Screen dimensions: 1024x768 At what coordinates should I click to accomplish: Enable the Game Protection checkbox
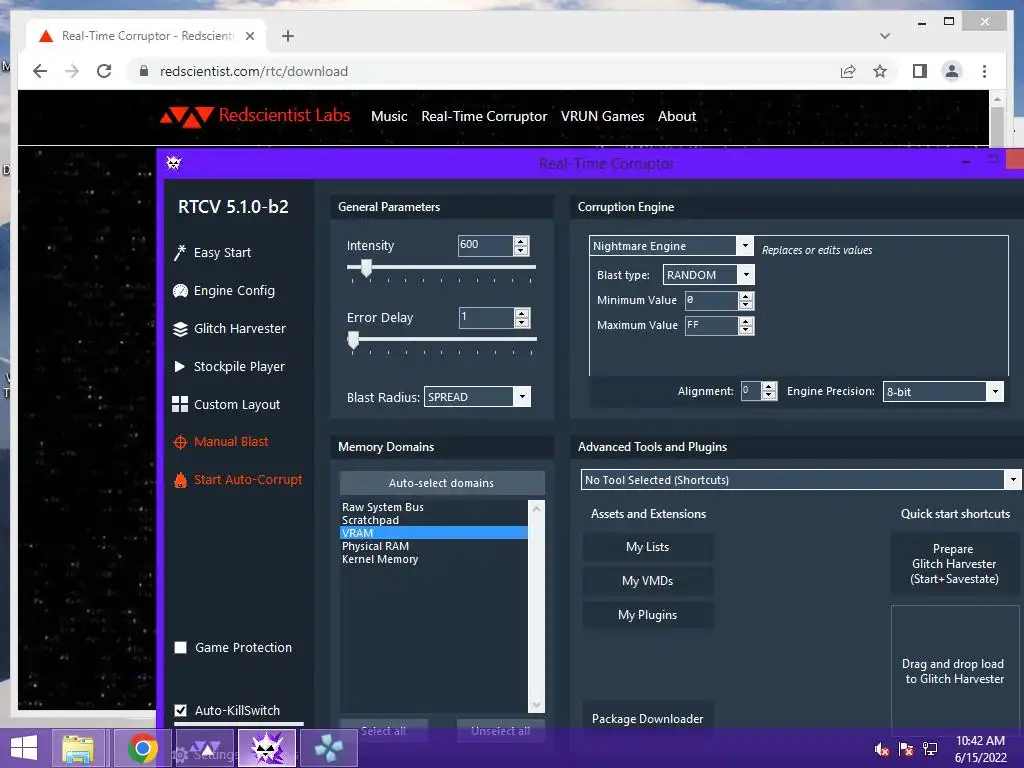coord(181,647)
